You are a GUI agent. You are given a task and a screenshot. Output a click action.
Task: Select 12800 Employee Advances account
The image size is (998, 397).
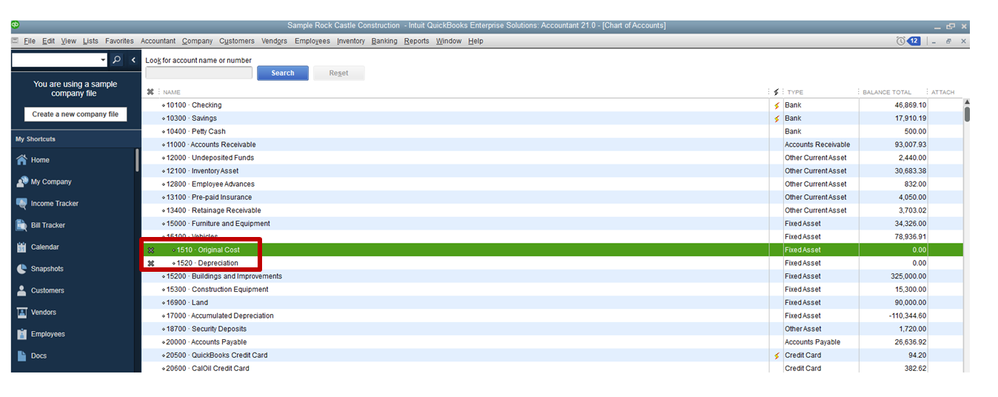552,185
